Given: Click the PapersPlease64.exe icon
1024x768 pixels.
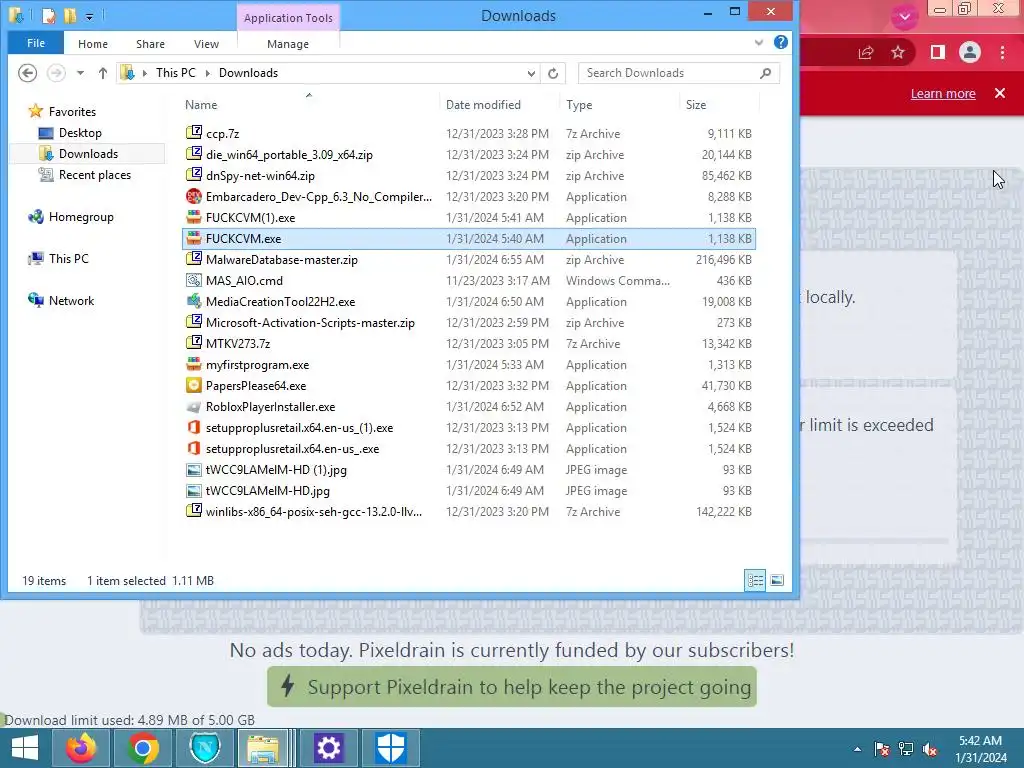Looking at the screenshot, I should (193, 385).
